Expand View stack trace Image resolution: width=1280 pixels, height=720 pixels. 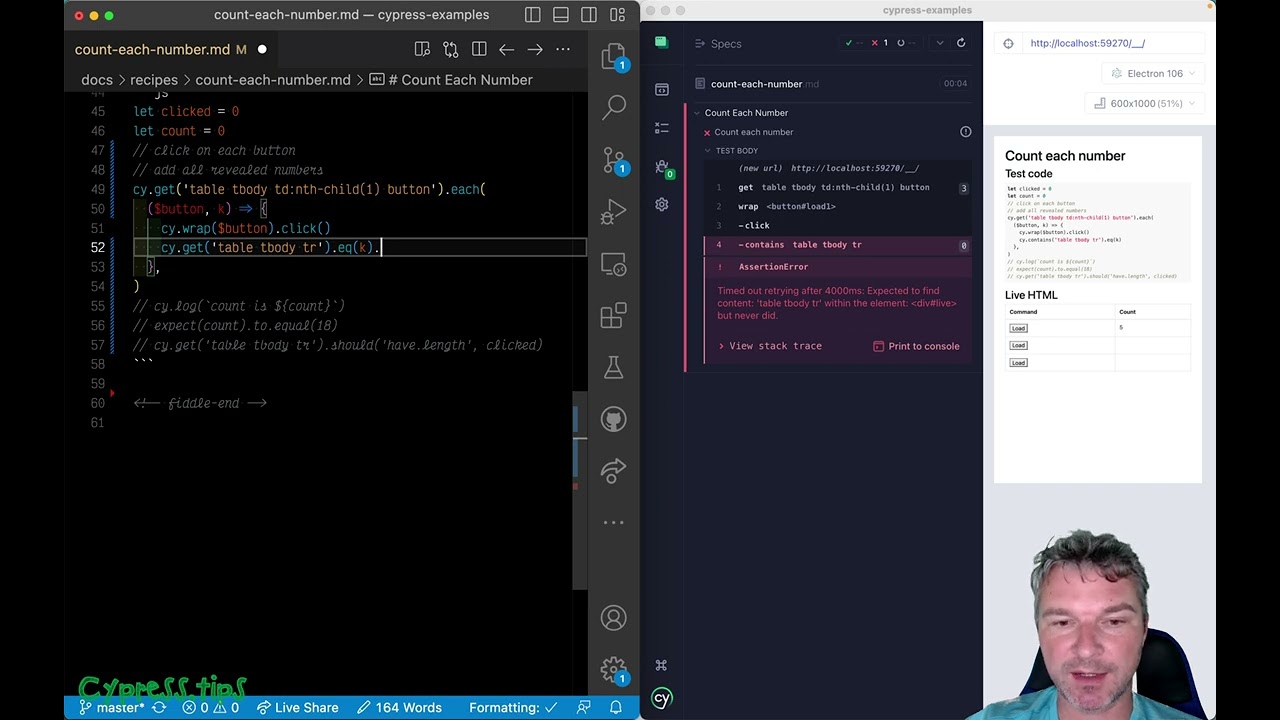click(x=770, y=346)
